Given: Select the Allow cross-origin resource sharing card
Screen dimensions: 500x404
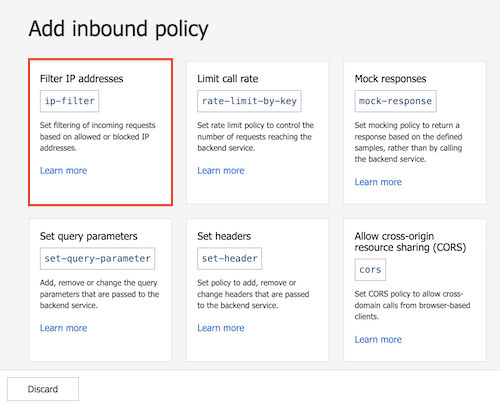Looking at the screenshot, I should (x=415, y=290).
